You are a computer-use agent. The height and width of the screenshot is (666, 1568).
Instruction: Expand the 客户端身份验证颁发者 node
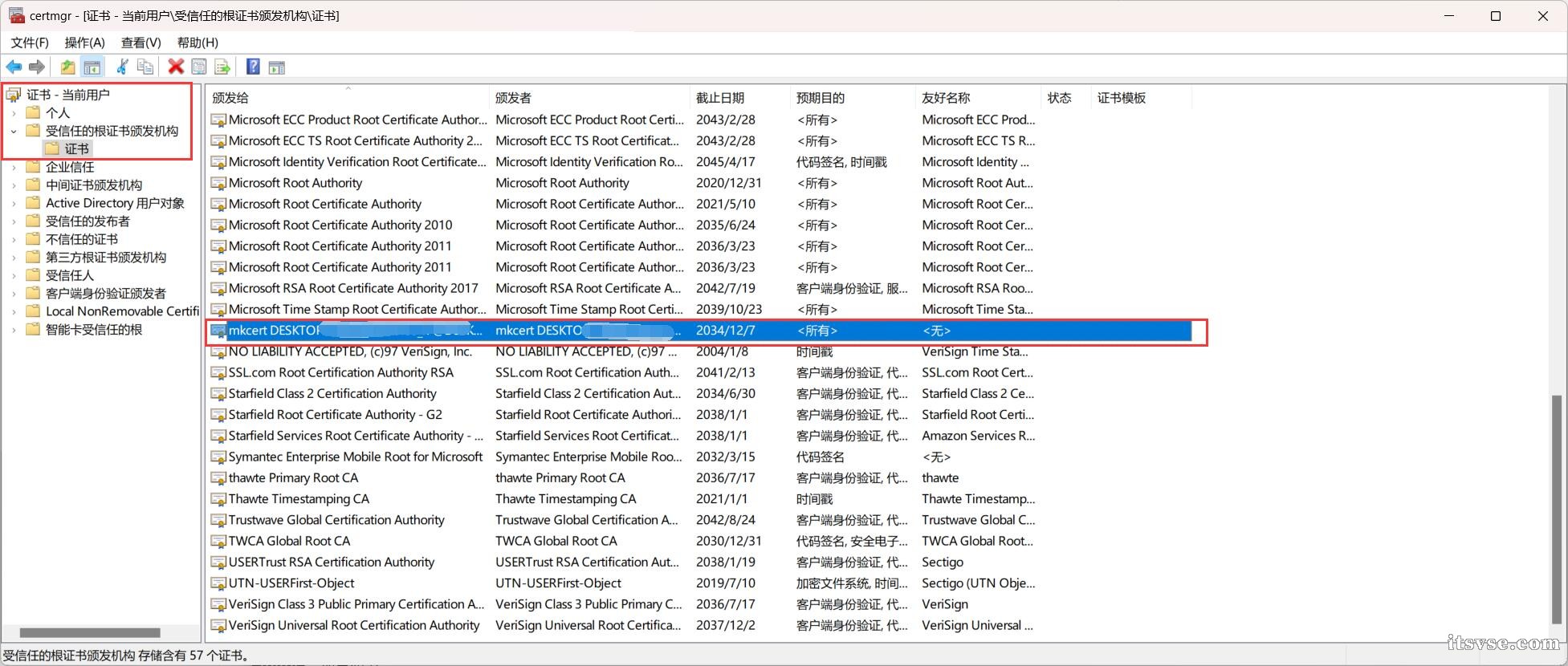(14, 294)
